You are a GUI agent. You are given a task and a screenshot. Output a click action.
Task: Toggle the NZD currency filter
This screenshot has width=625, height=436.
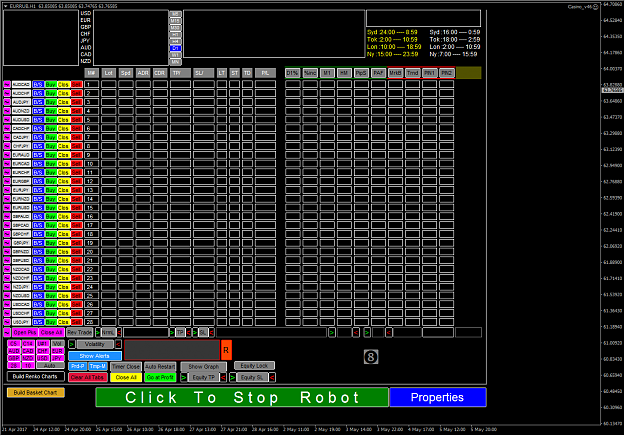tap(28, 358)
